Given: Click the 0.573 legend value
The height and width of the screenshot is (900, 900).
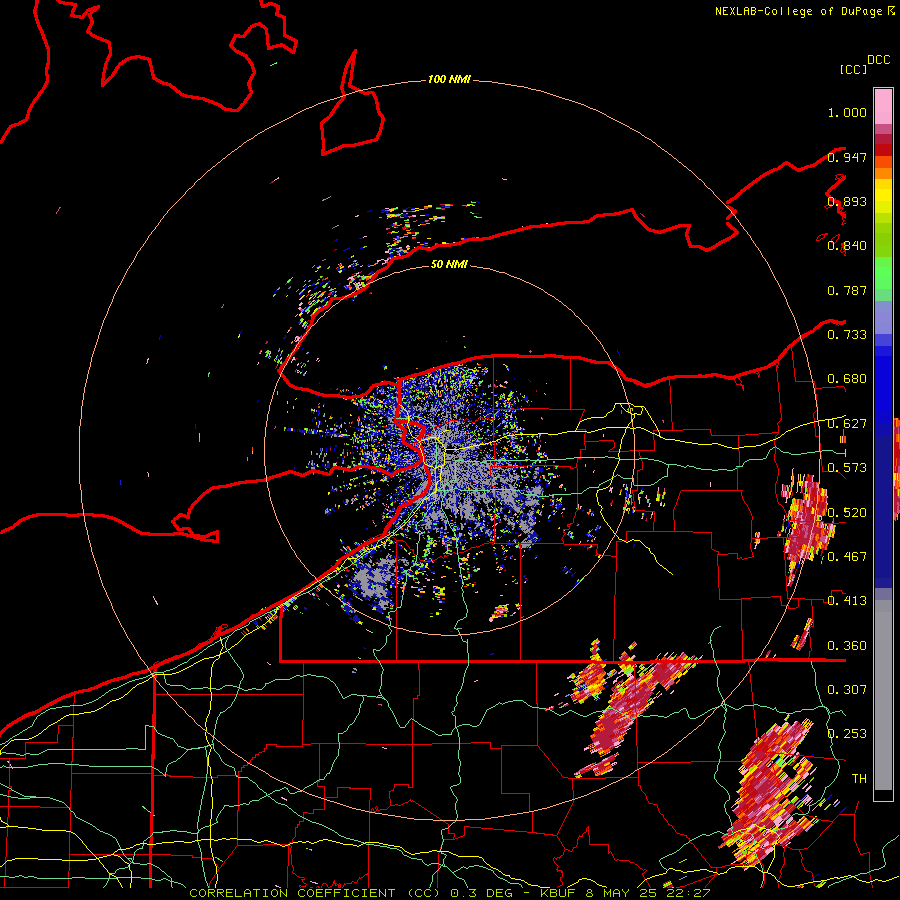Looking at the screenshot, I should coord(847,467).
